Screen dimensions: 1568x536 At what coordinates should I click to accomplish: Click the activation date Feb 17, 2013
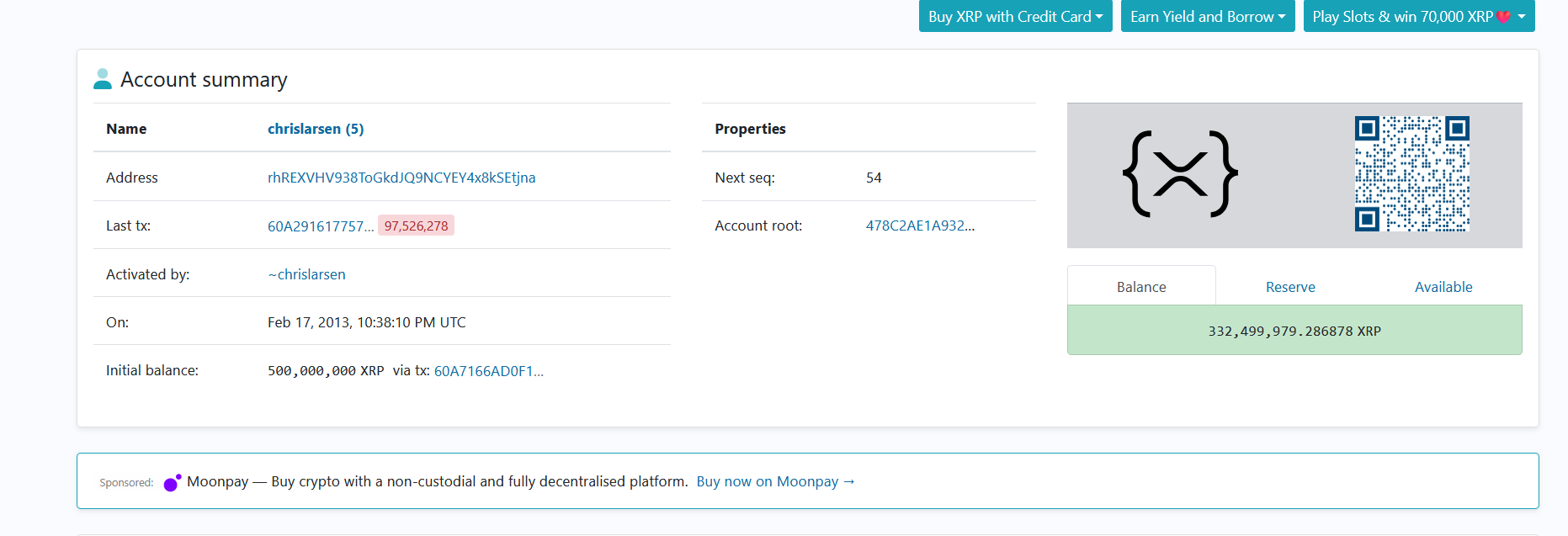[x=366, y=322]
